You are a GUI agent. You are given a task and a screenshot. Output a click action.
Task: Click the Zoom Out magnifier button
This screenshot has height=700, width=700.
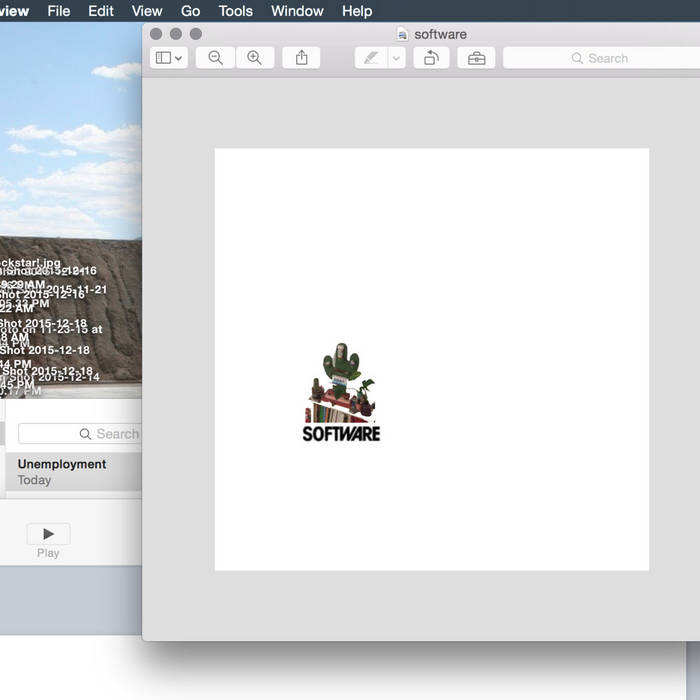(215, 58)
